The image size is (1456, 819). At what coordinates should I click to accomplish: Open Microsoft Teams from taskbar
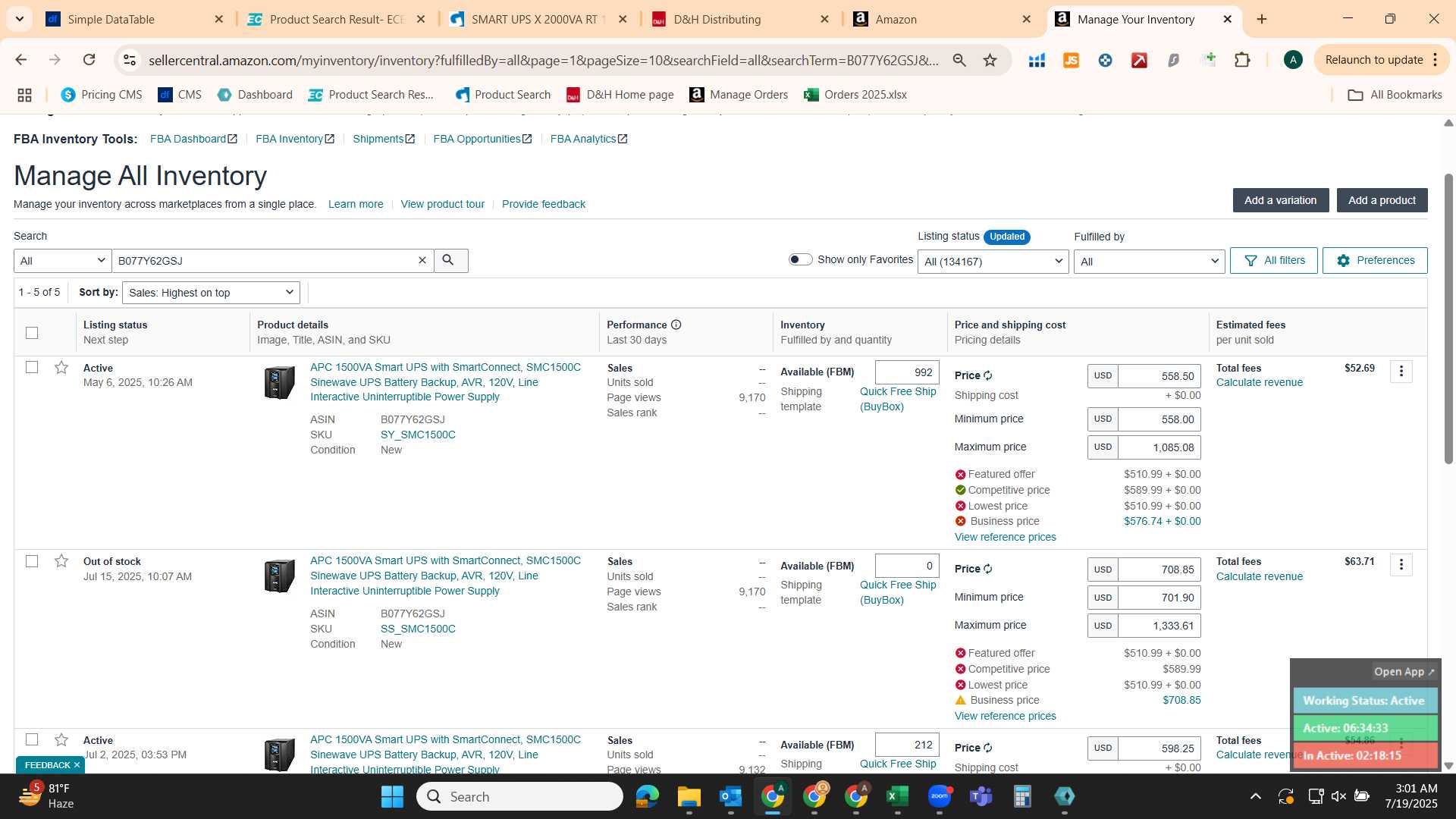[x=981, y=796]
